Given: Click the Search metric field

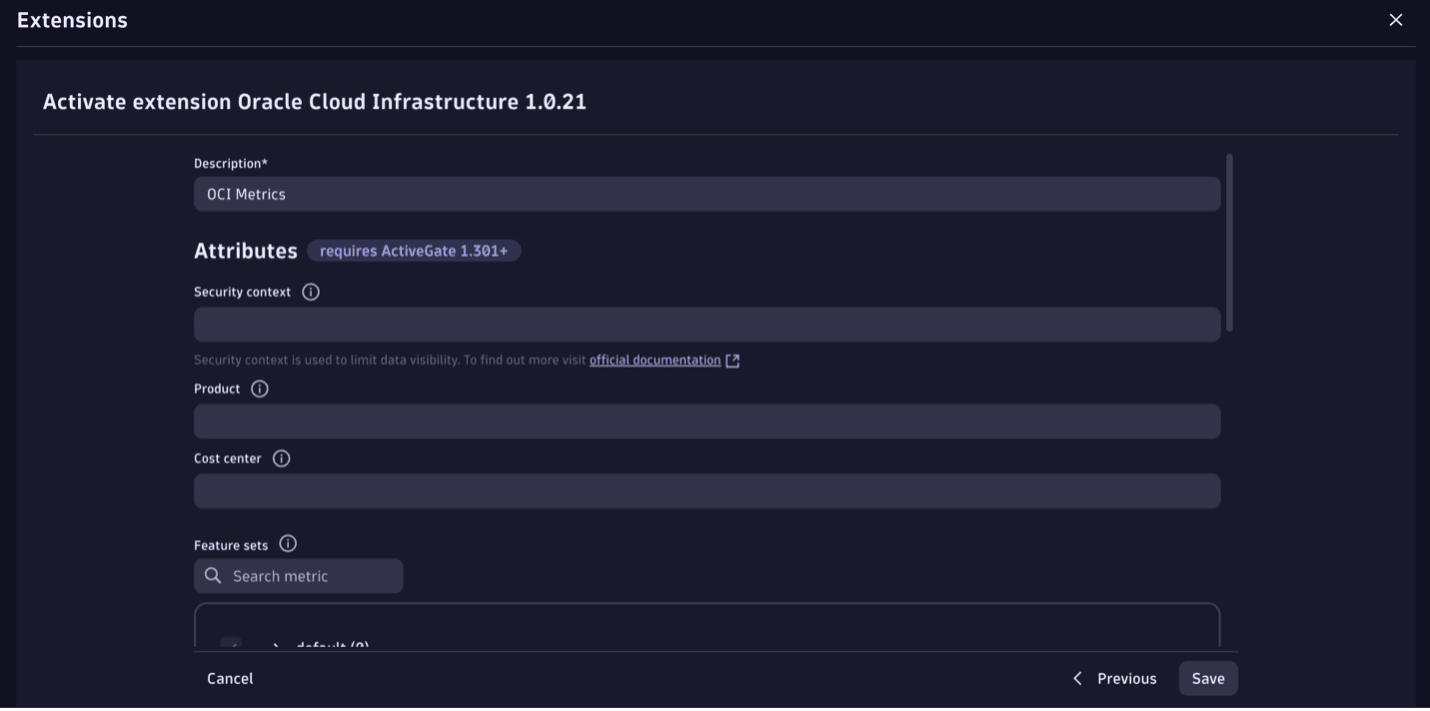Looking at the screenshot, I should tap(298, 576).
